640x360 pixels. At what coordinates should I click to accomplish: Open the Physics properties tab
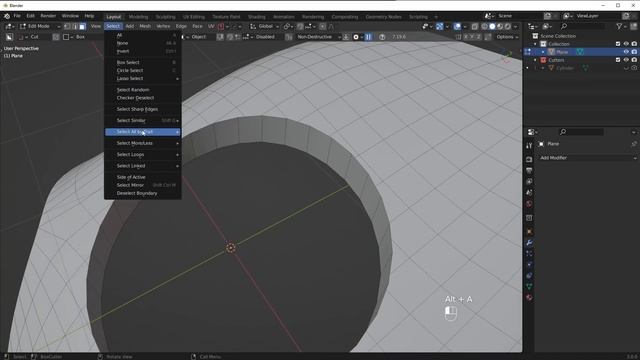(x=529, y=264)
